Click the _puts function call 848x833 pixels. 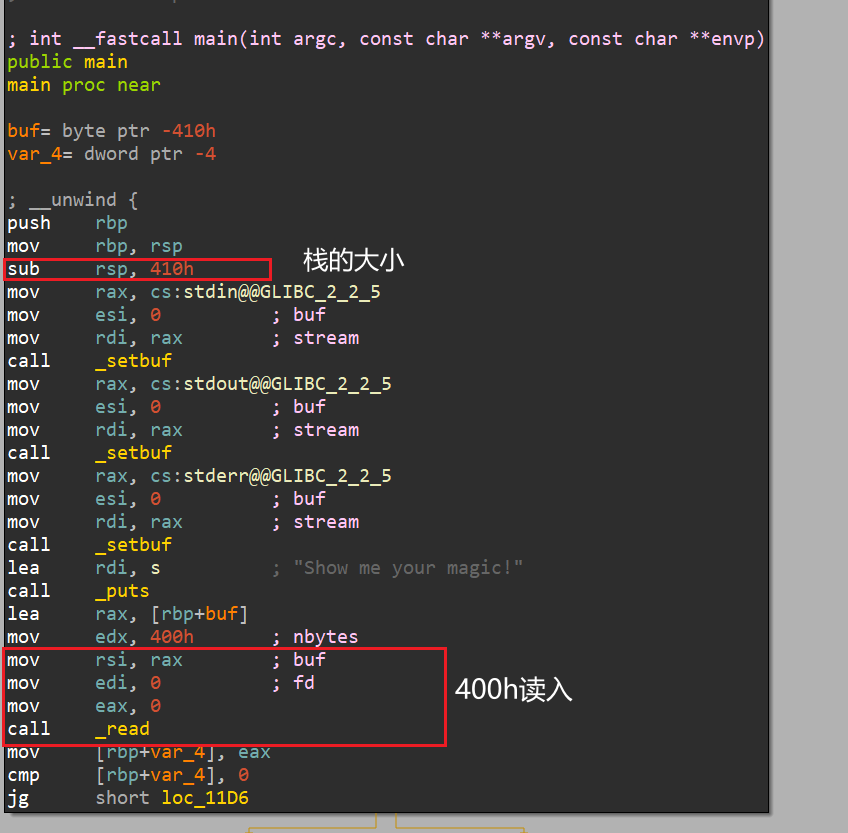(x=122, y=591)
